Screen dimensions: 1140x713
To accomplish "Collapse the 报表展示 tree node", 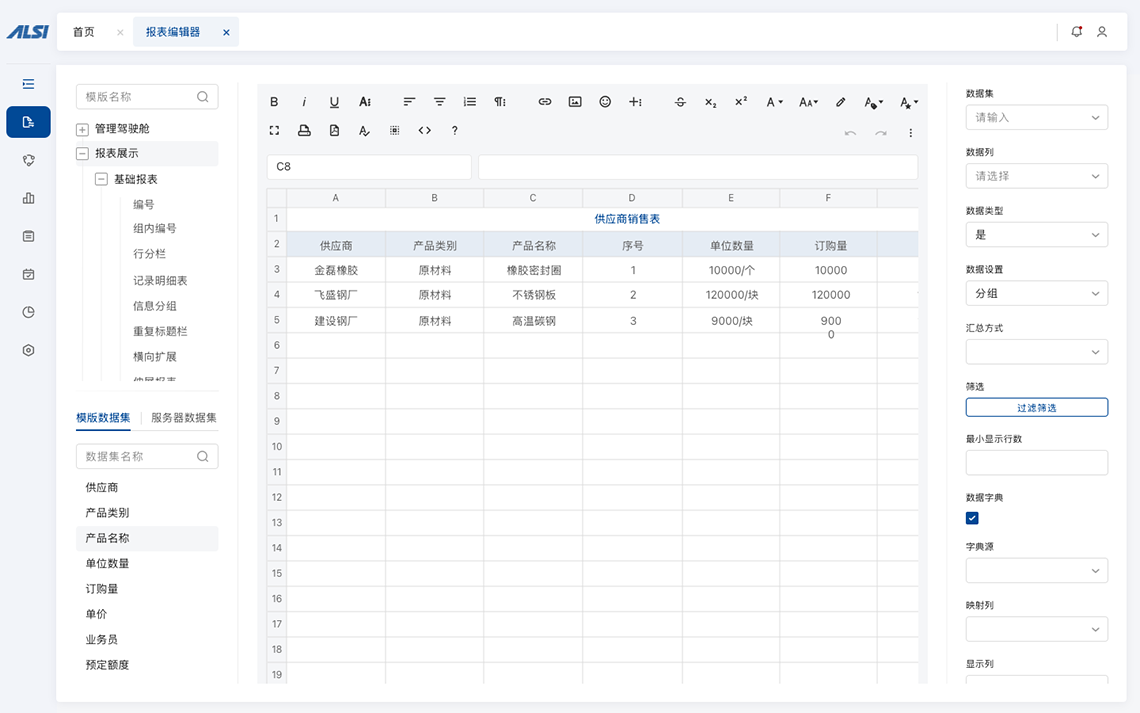I will coord(82,154).
